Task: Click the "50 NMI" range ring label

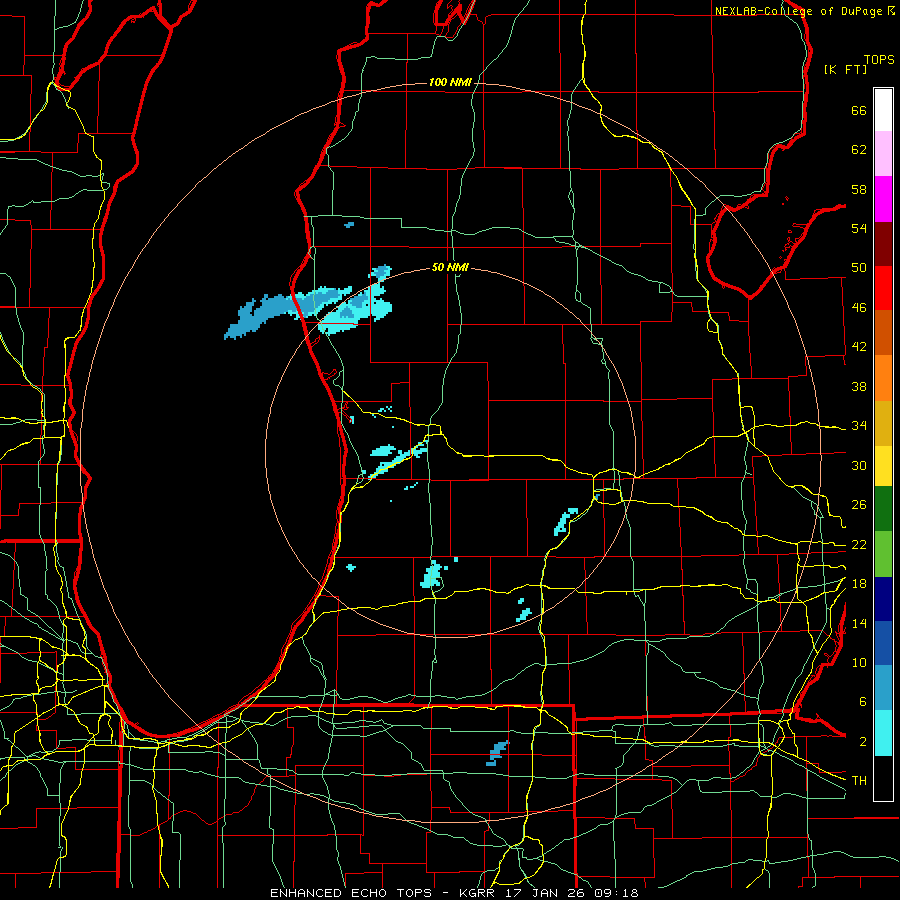Action: click(x=450, y=267)
